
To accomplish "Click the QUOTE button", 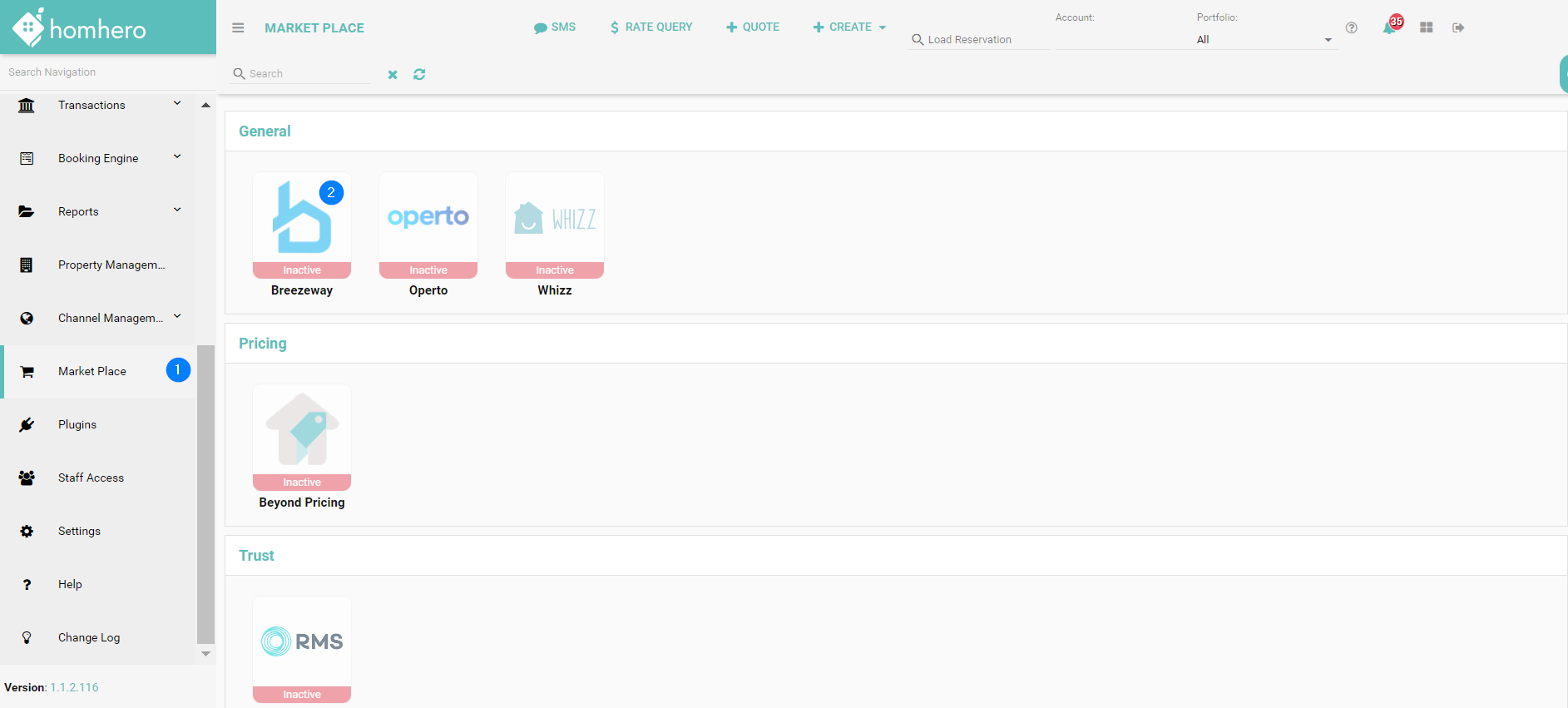I will [753, 27].
